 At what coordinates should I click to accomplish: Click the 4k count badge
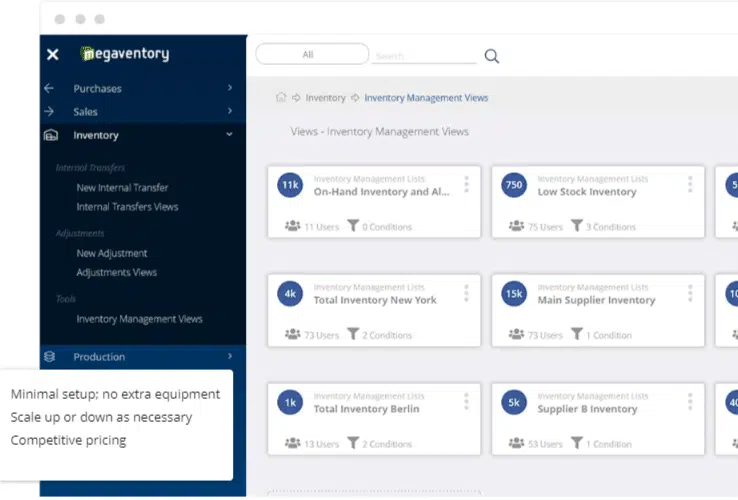[x=290, y=294]
